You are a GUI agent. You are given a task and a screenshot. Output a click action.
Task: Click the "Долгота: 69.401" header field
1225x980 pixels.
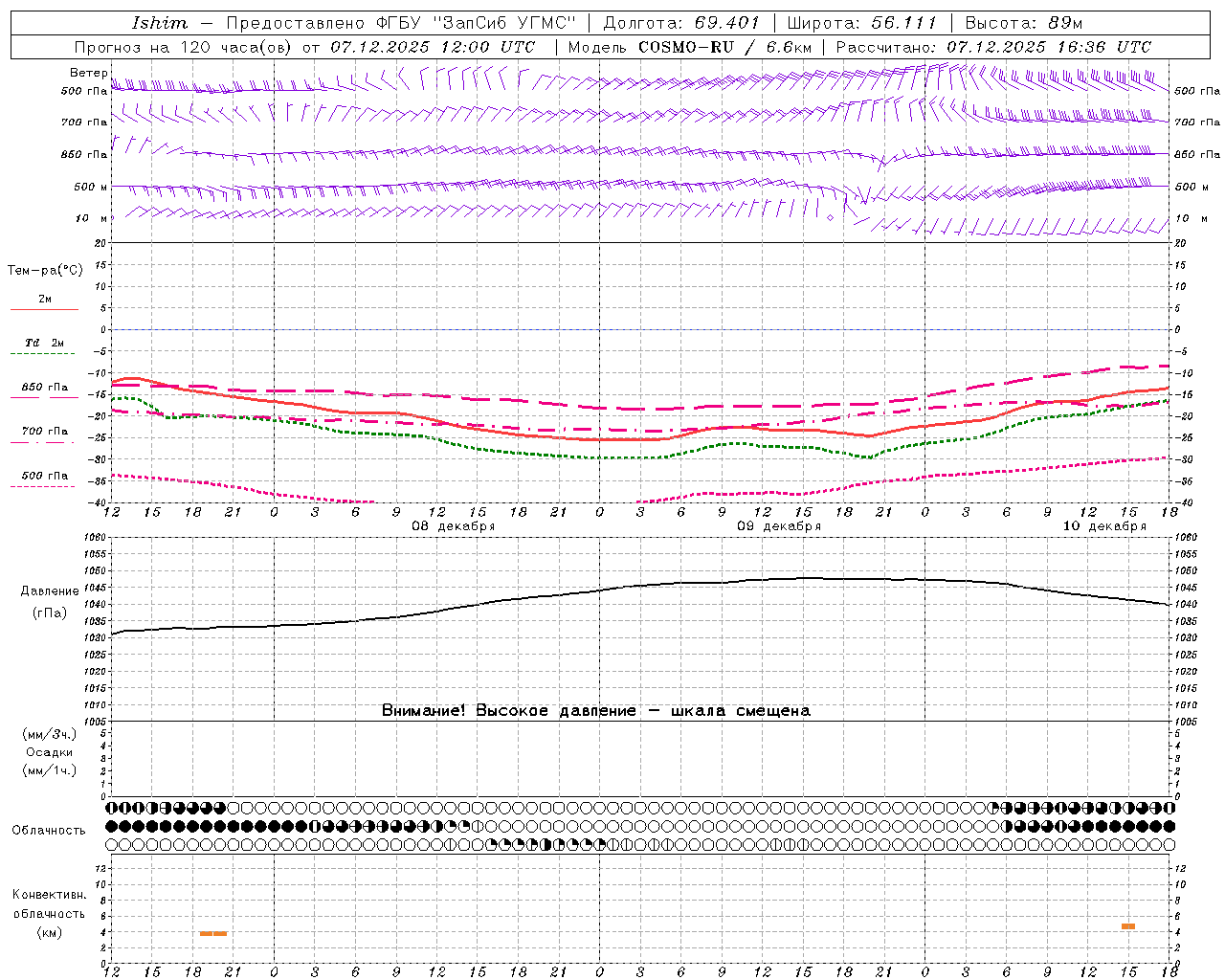click(x=681, y=23)
